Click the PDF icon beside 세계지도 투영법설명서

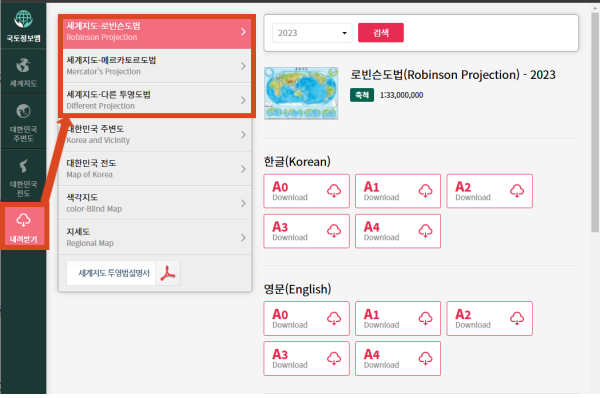168,273
